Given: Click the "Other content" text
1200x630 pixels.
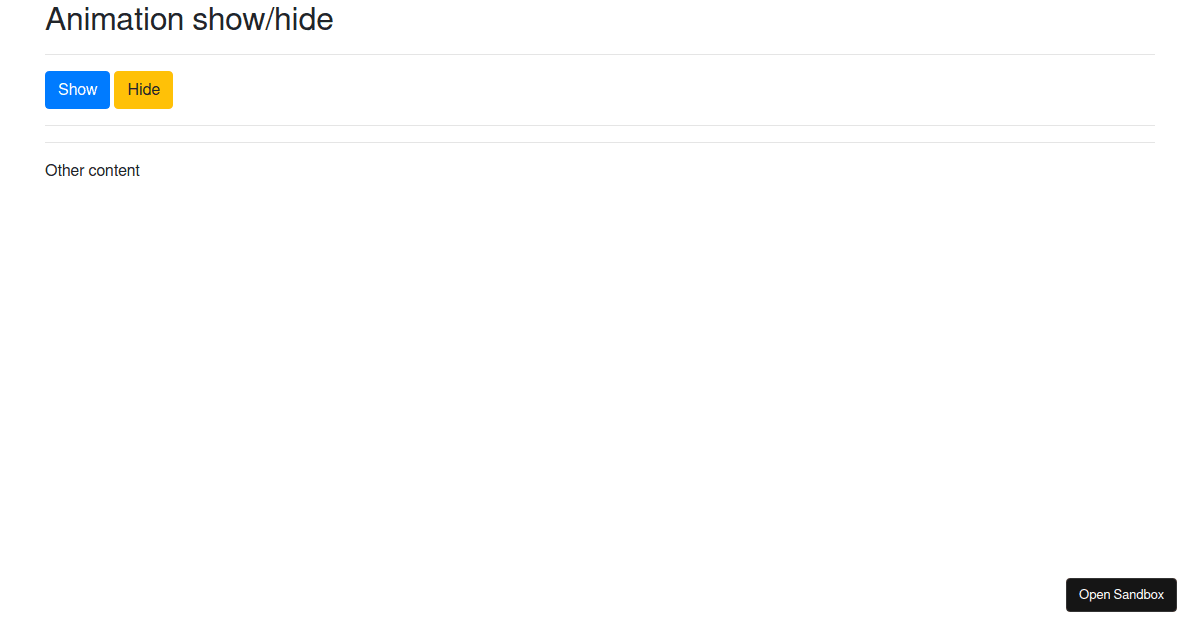Looking at the screenshot, I should coord(92,170).
